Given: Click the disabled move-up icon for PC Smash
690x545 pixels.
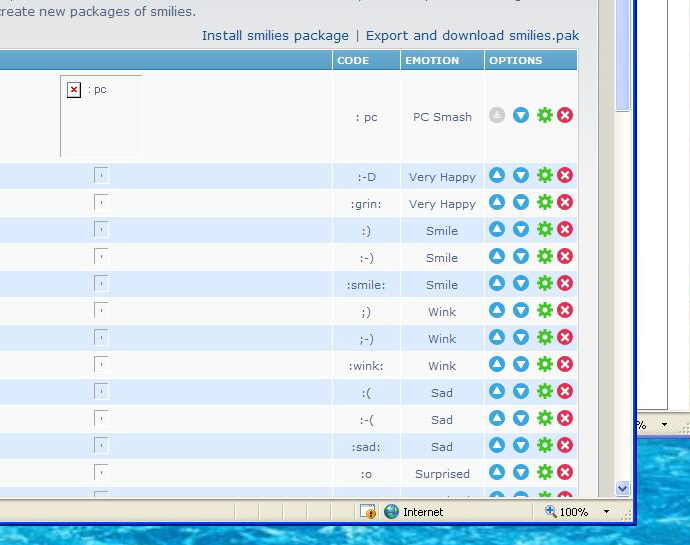Looking at the screenshot, I should point(497,115).
